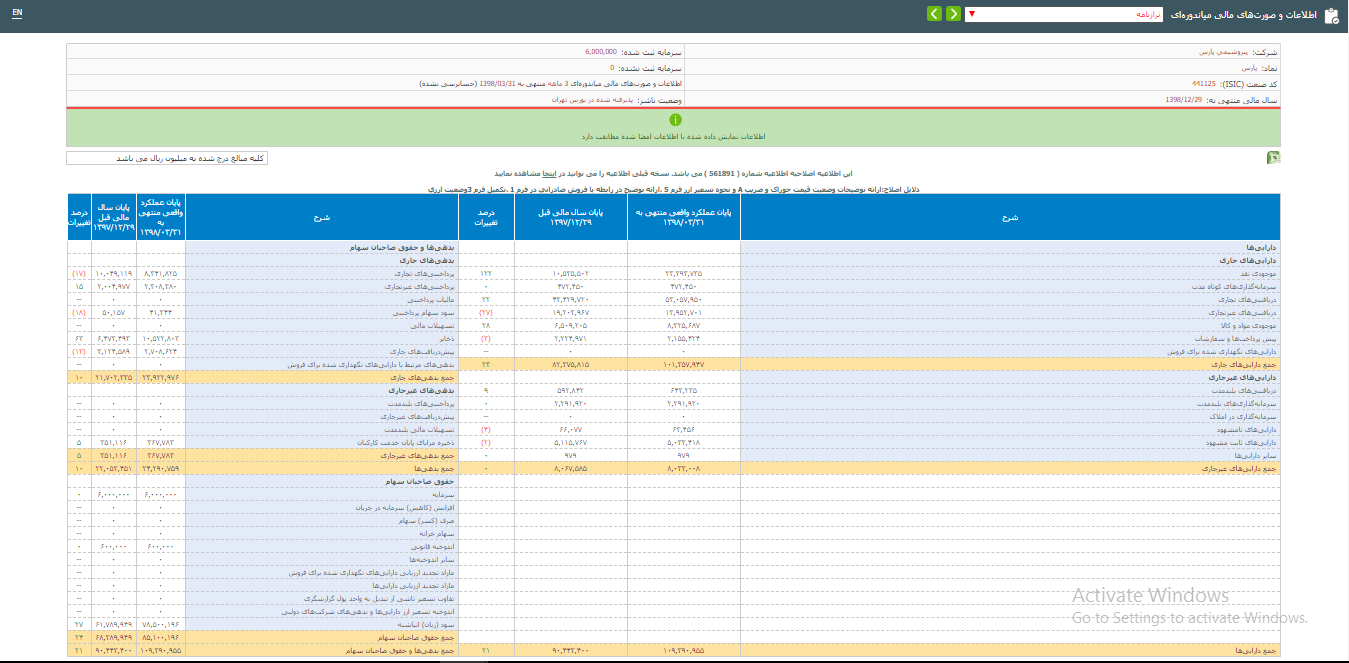1349x663 pixels.
Task: Click the سایر دارایی‌ها row label
Action: 1256,454
